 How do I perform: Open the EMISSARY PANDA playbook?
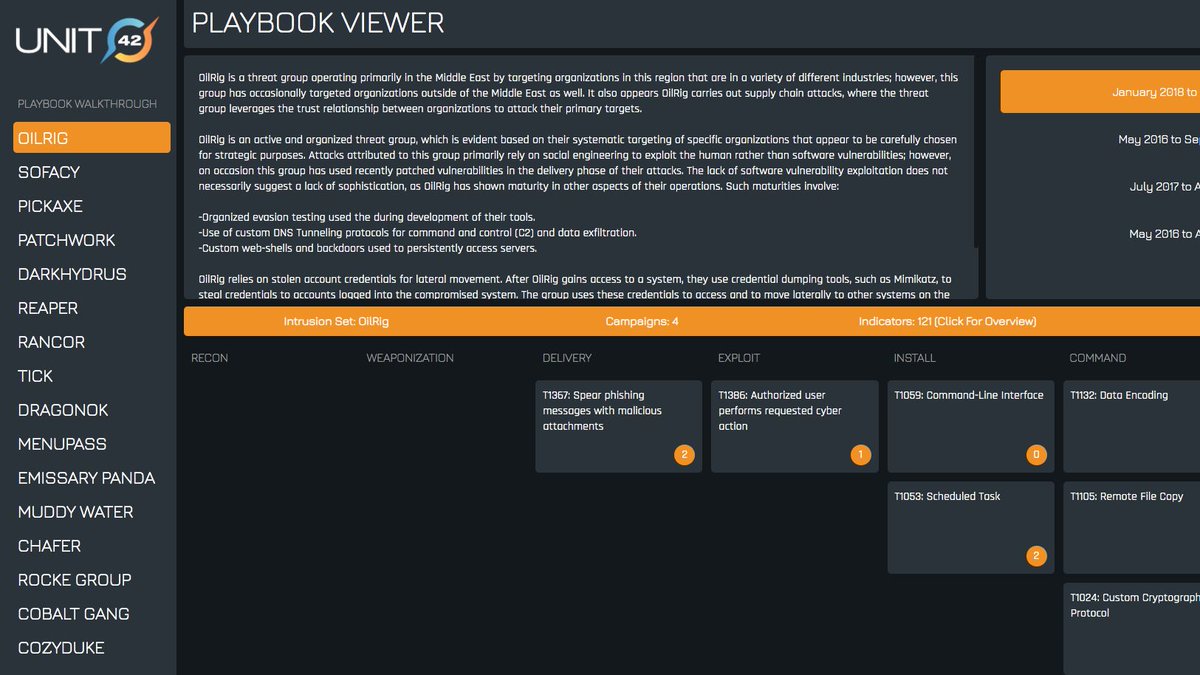[x=87, y=478]
